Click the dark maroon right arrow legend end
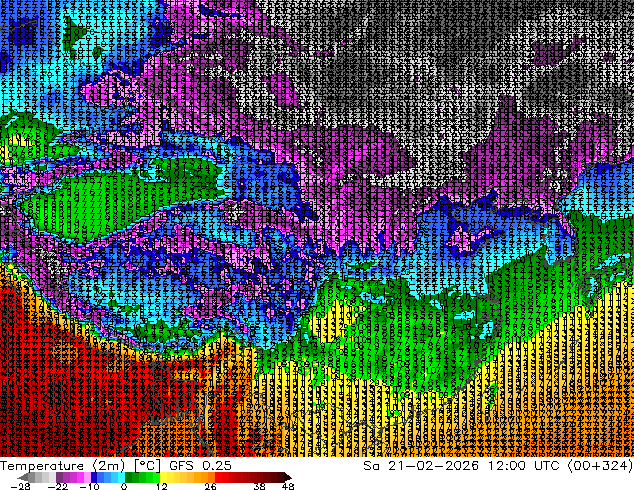Viewport: 634px width, 490px height. click(x=287, y=477)
